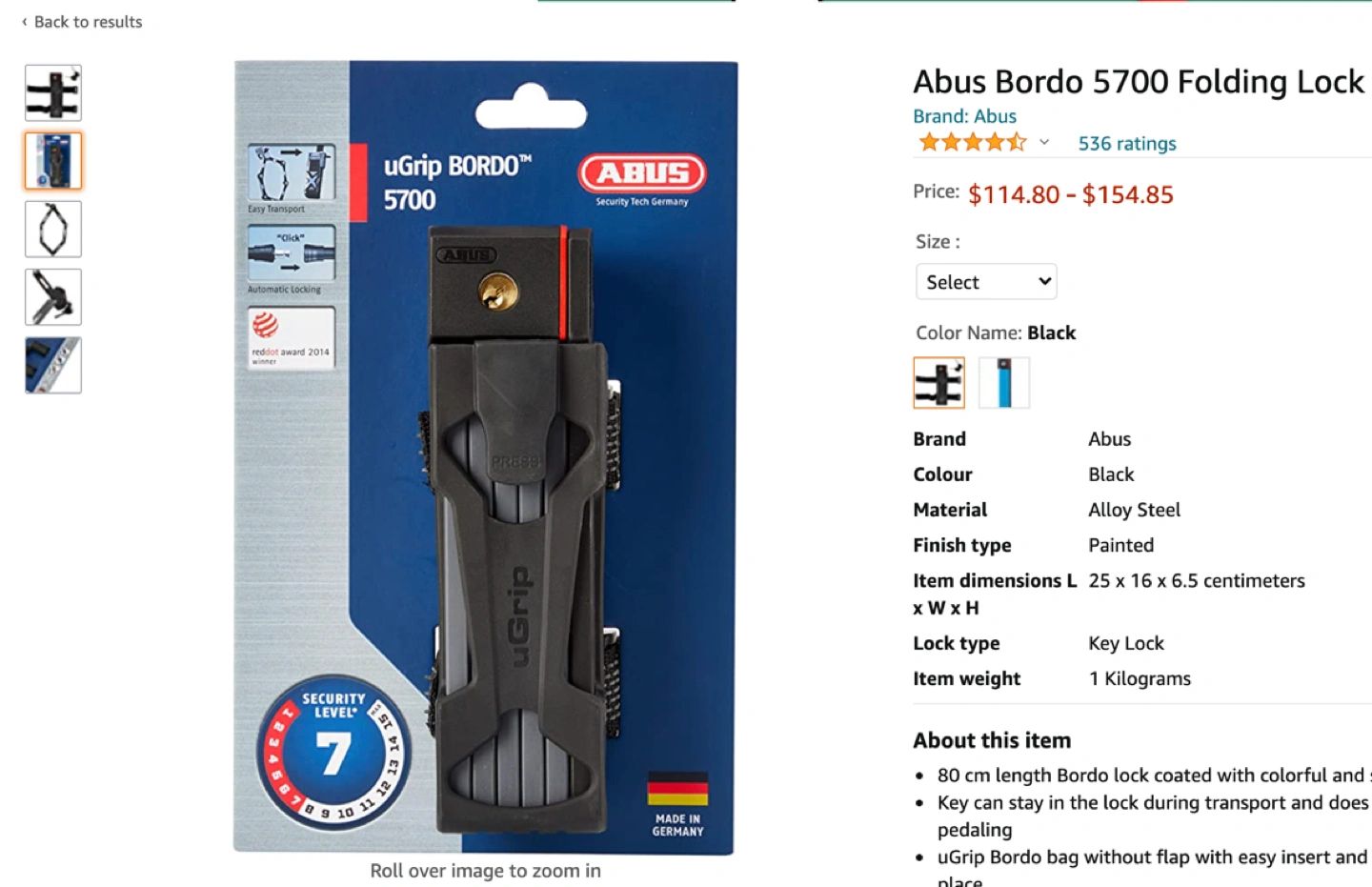Show the lock mounted on bike thumbnail
This screenshot has width=1372, height=887.
click(x=53, y=297)
